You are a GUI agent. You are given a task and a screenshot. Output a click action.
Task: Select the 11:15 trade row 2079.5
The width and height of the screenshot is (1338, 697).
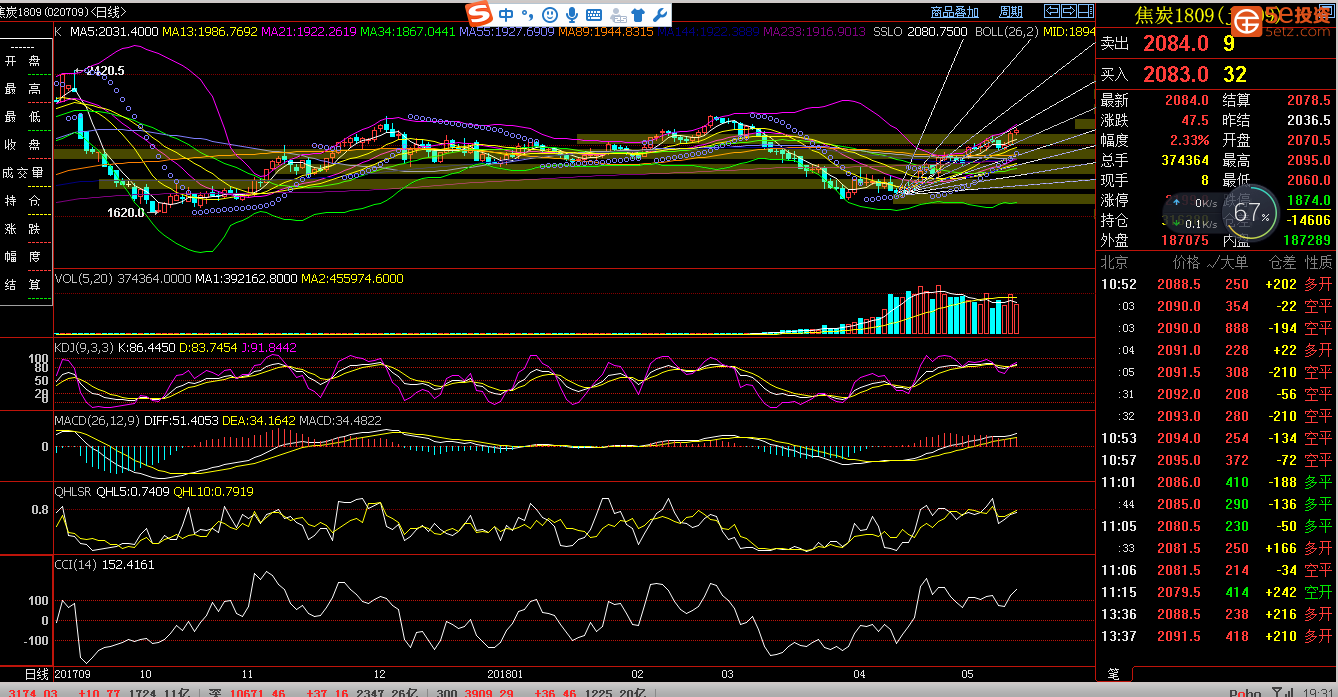1217,592
